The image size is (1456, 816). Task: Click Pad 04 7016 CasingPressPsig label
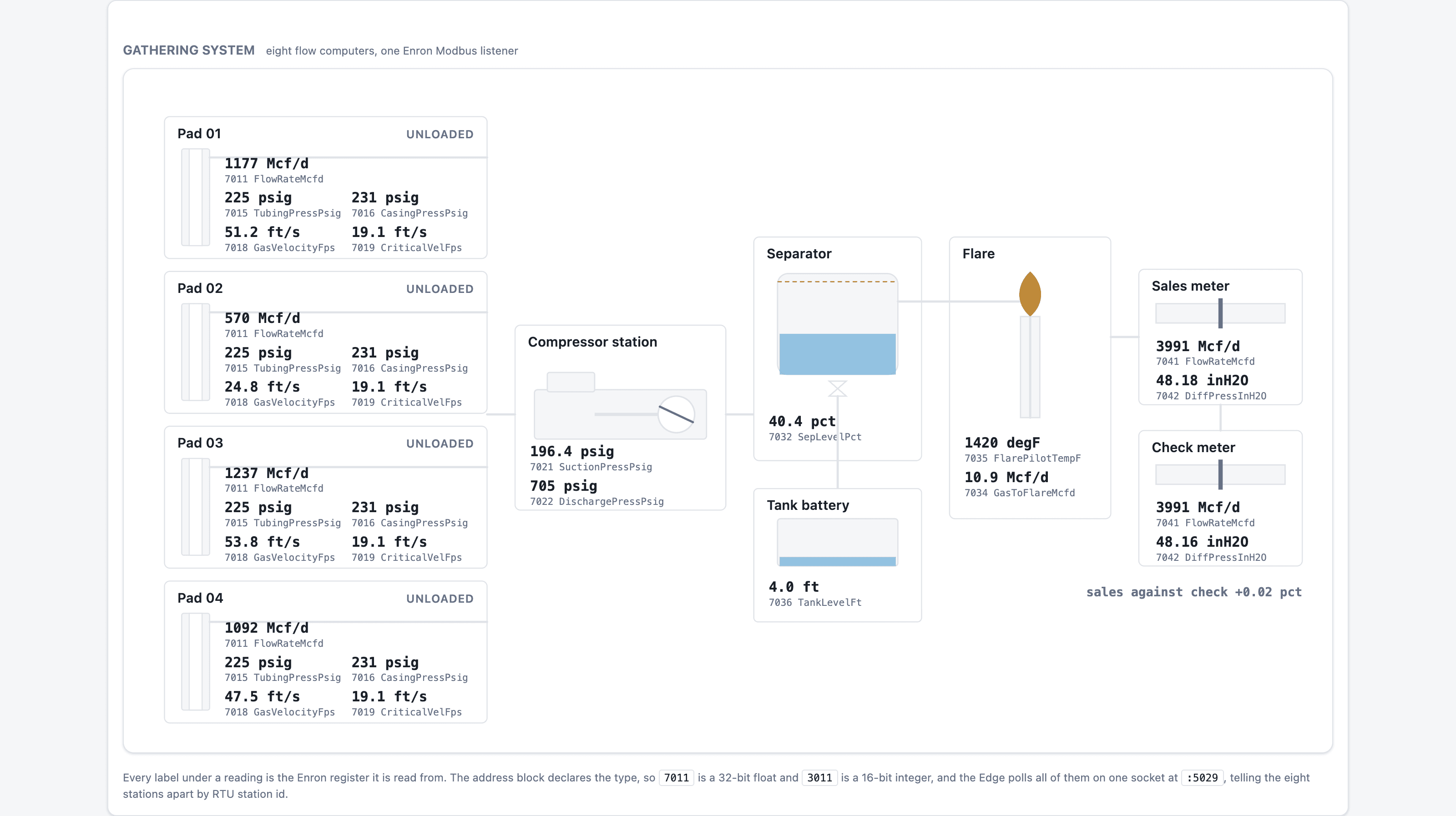click(410, 678)
